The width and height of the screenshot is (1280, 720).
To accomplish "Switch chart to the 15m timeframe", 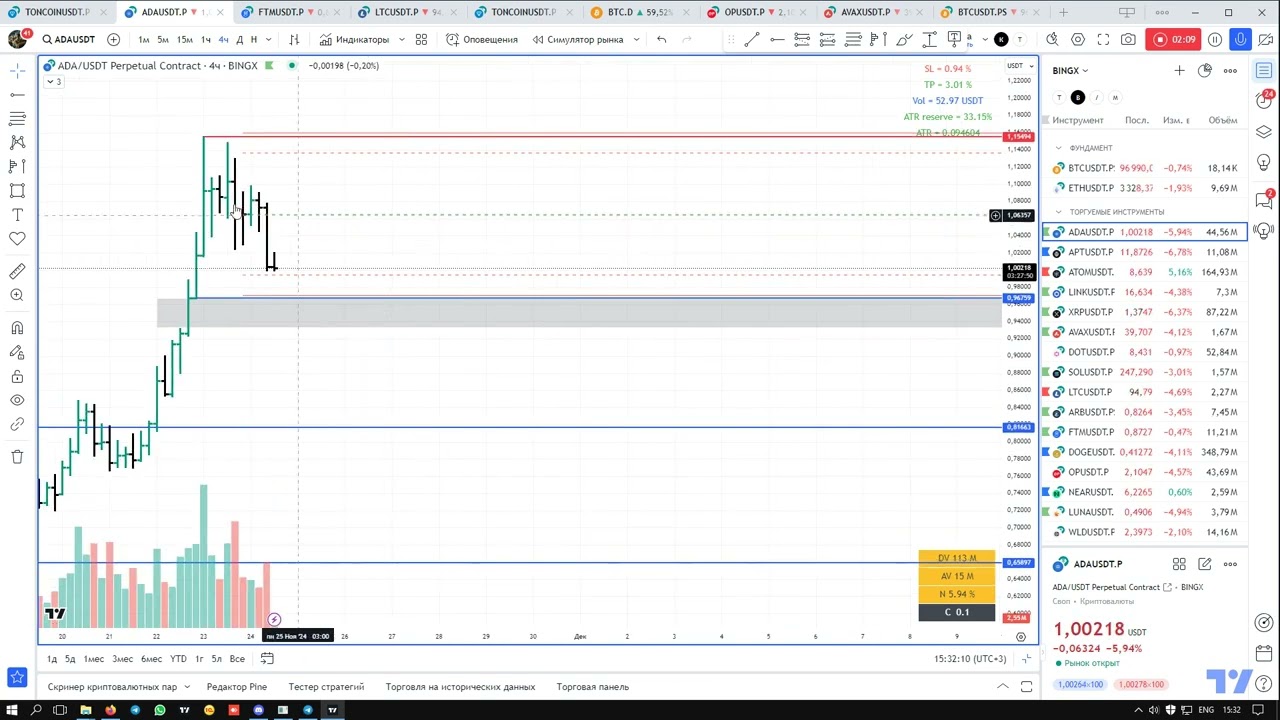I will click(185, 39).
